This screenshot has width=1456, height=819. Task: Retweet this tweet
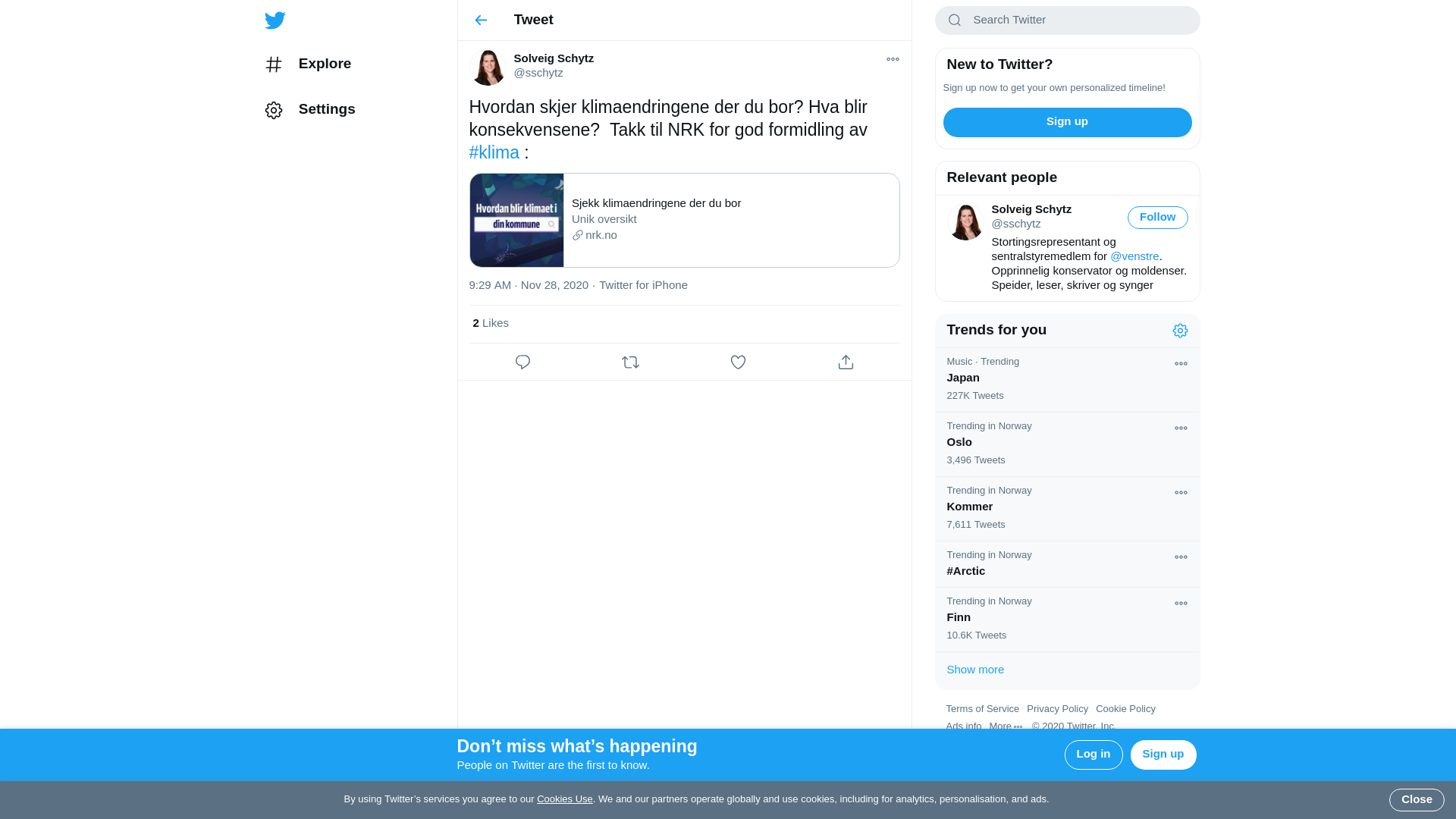click(x=630, y=362)
